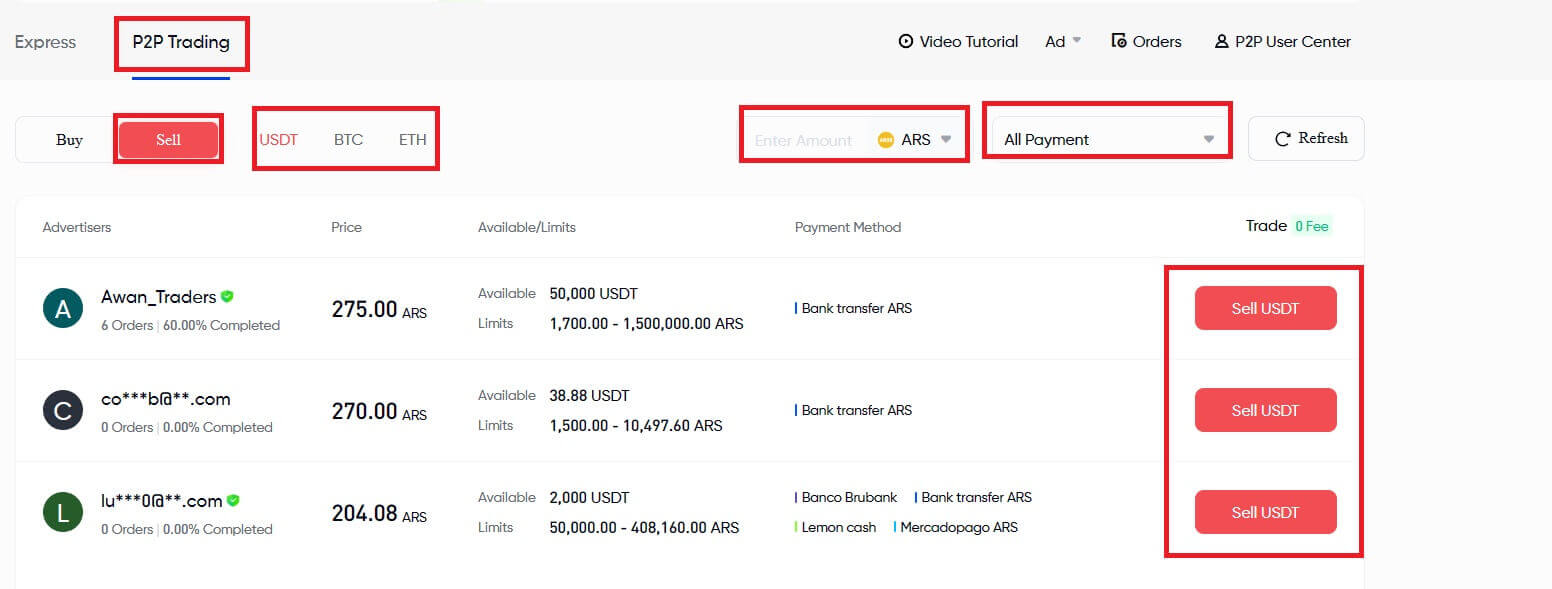Click the circular Refresh arrow icon
Image resolution: width=1552 pixels, height=589 pixels.
tap(1283, 138)
